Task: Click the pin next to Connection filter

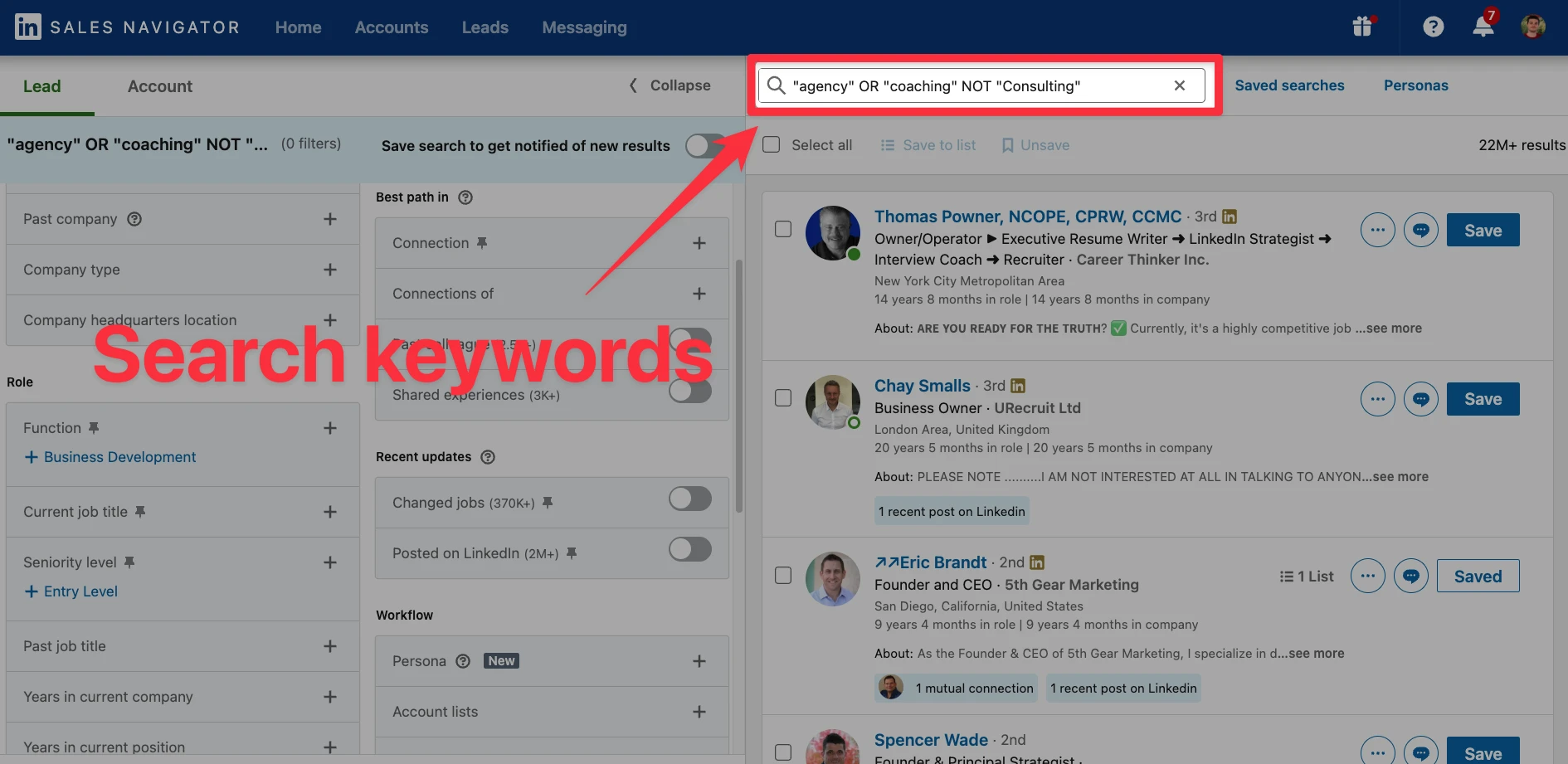Action: coord(482,243)
